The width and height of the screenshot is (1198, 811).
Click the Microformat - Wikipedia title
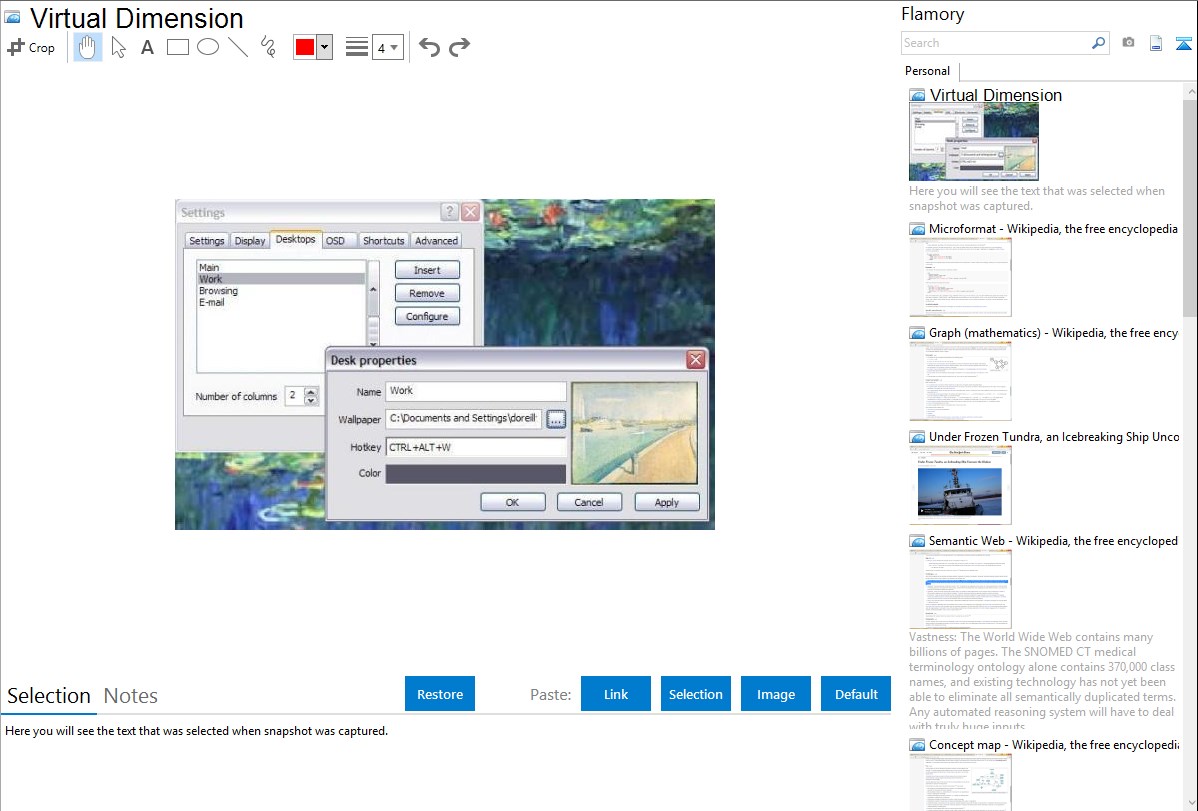click(1053, 229)
